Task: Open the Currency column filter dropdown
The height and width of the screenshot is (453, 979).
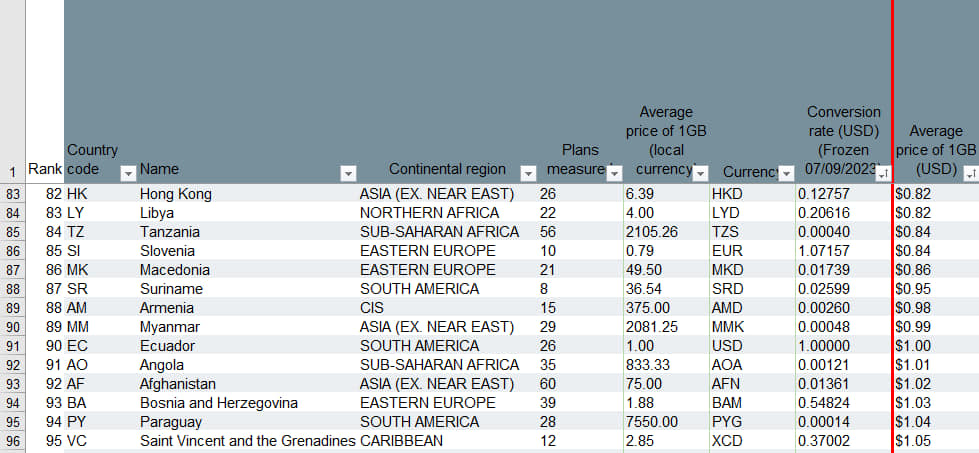Action: coord(786,173)
